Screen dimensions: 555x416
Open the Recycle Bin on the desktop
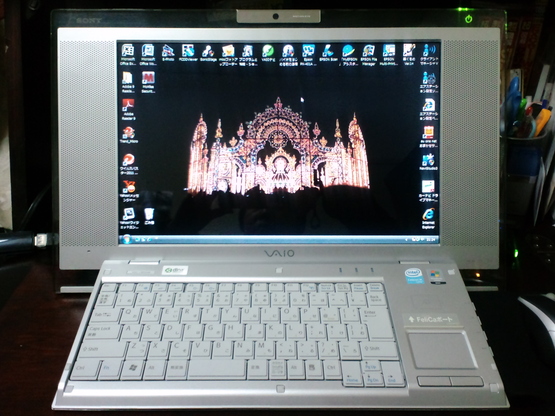(149, 217)
